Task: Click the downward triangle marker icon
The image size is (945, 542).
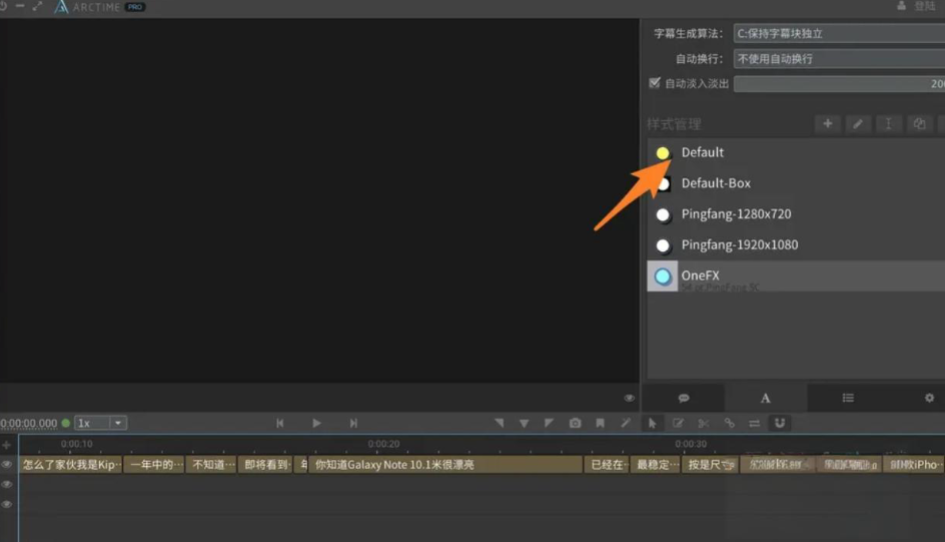Action: (524, 423)
